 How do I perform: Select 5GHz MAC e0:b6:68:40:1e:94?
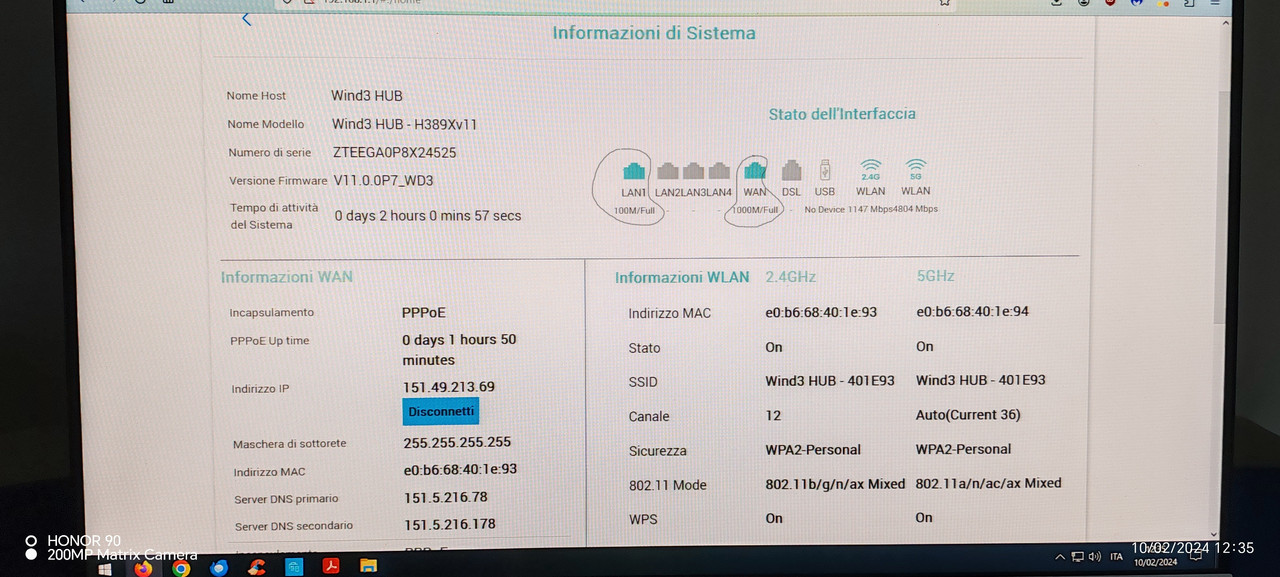pos(973,311)
